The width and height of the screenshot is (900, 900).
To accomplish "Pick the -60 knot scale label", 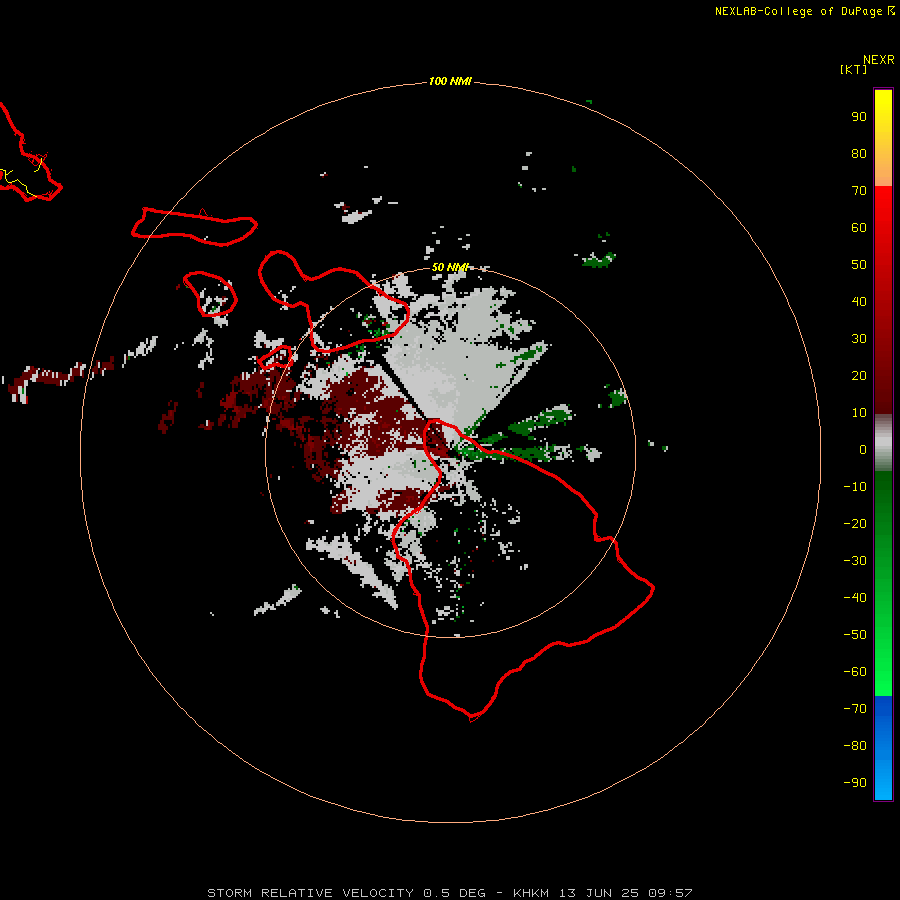I will click(855, 672).
